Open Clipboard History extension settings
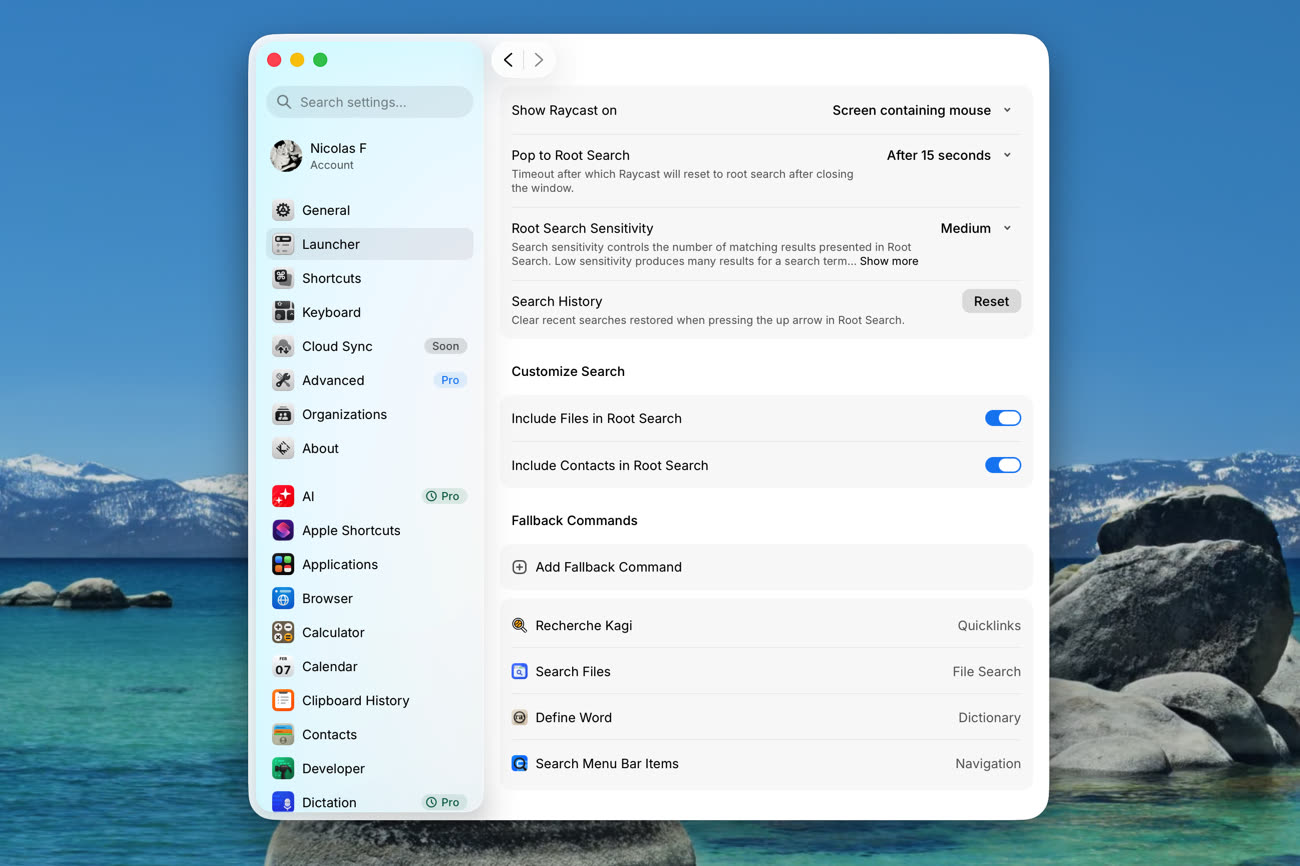The height and width of the screenshot is (866, 1300). pos(370,700)
